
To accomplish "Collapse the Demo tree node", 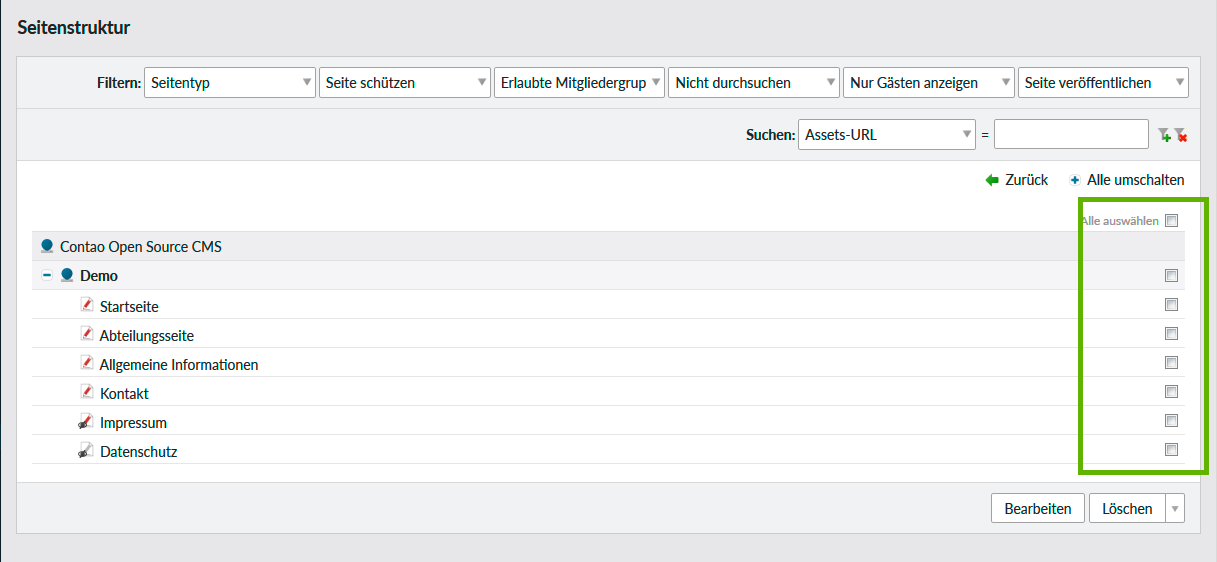I will click(47, 276).
